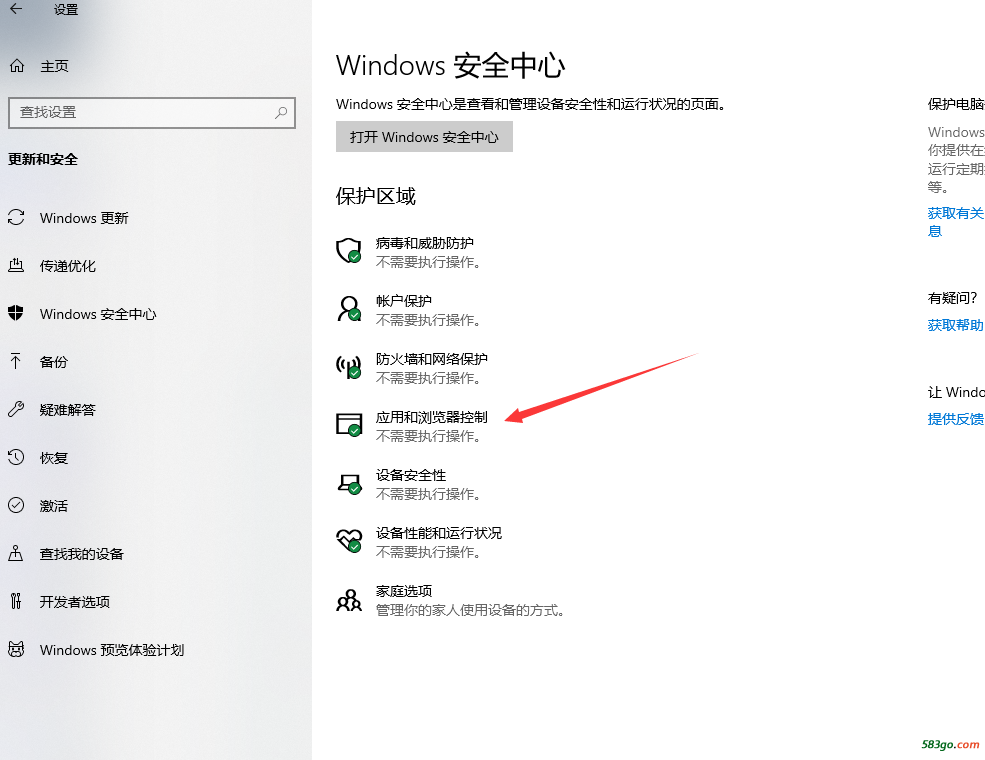985x760 pixels.
Task: Click the 开发者选项 tools icon
Action: pyautogui.click(x=16, y=601)
